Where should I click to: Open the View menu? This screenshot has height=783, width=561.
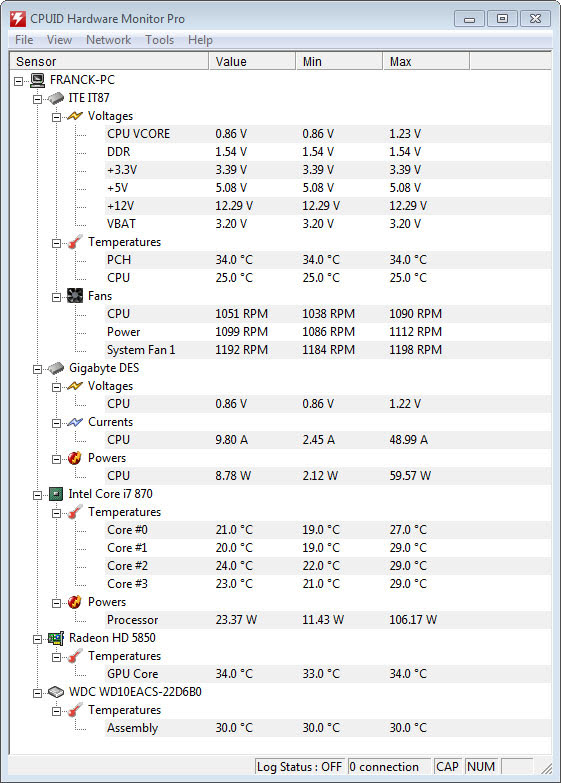(x=59, y=40)
